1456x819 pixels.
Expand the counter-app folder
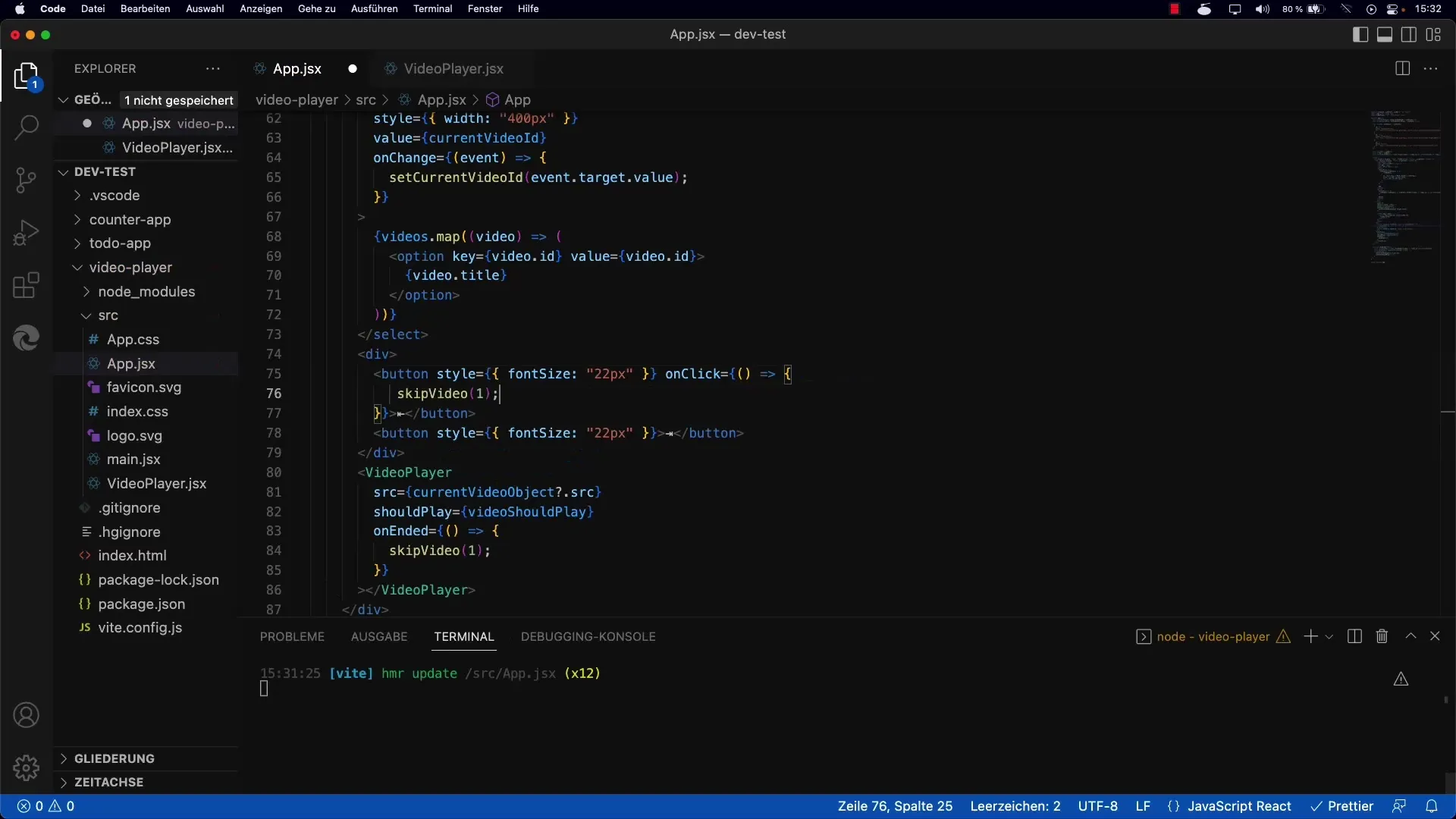(x=130, y=220)
